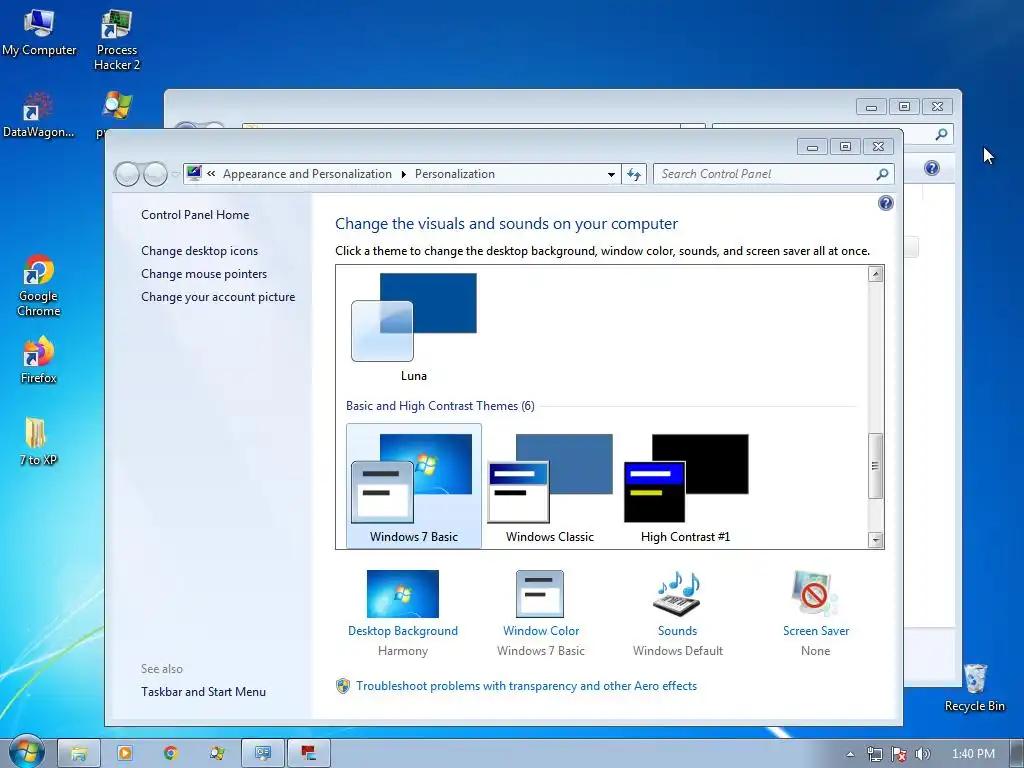This screenshot has width=1024, height=768.
Task: Open Chrome from the taskbar
Action: tap(170, 754)
